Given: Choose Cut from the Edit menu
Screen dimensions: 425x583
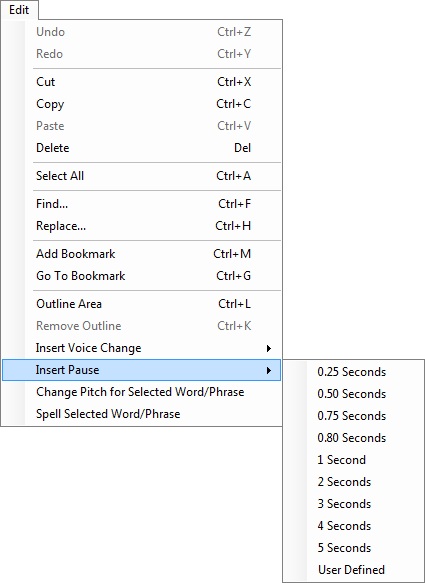Looking at the screenshot, I should coord(141,82).
